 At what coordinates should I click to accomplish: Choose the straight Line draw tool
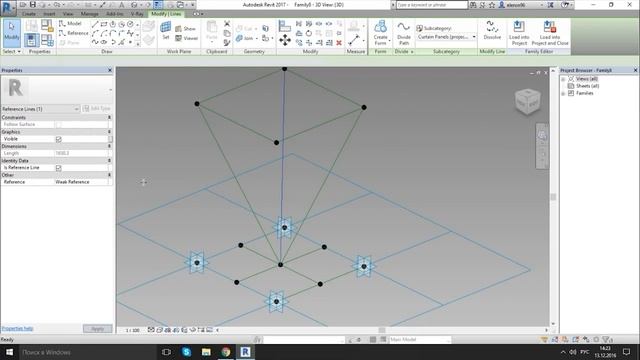tap(95, 24)
